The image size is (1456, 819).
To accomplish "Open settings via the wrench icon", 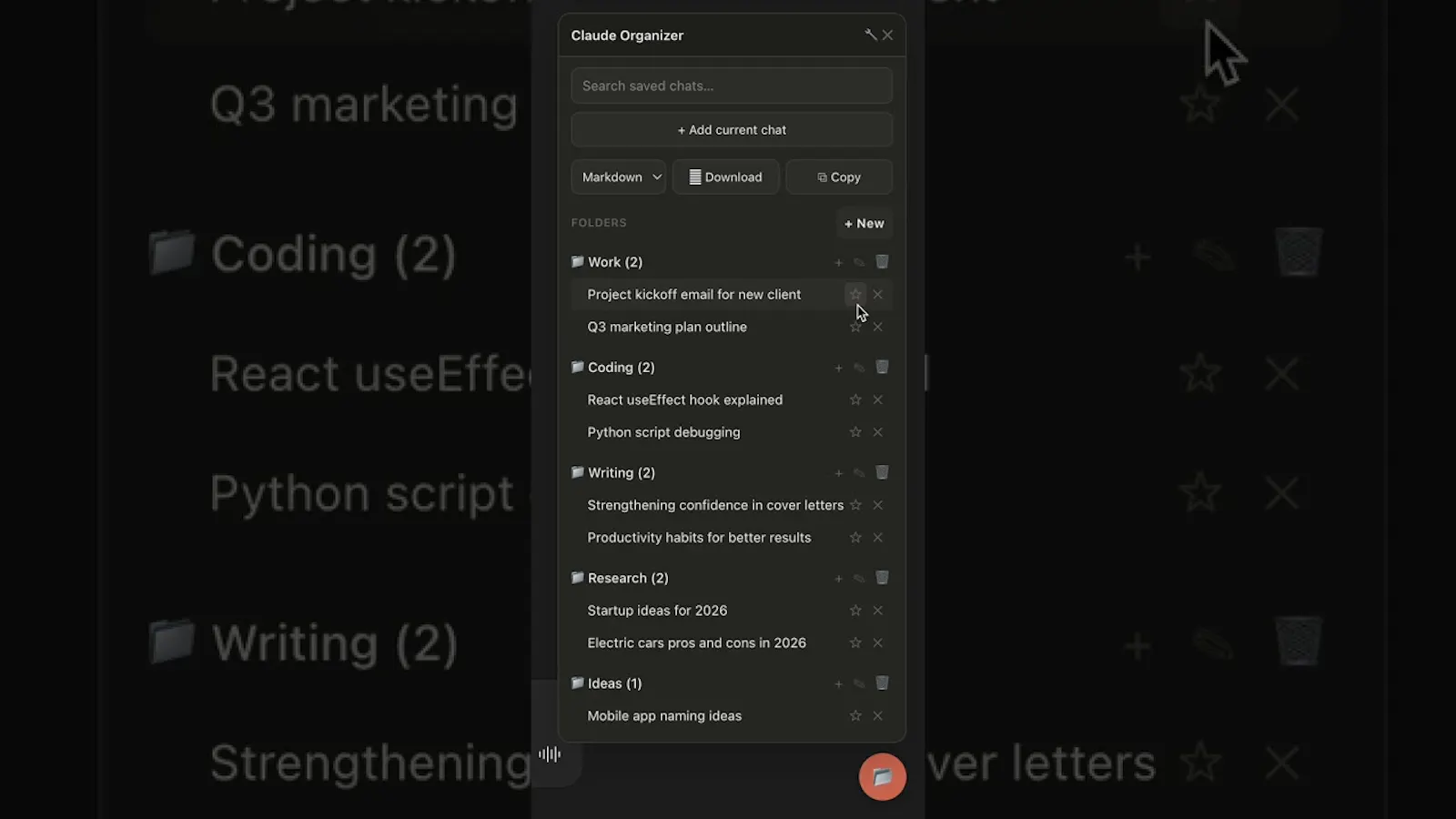I will click(871, 35).
